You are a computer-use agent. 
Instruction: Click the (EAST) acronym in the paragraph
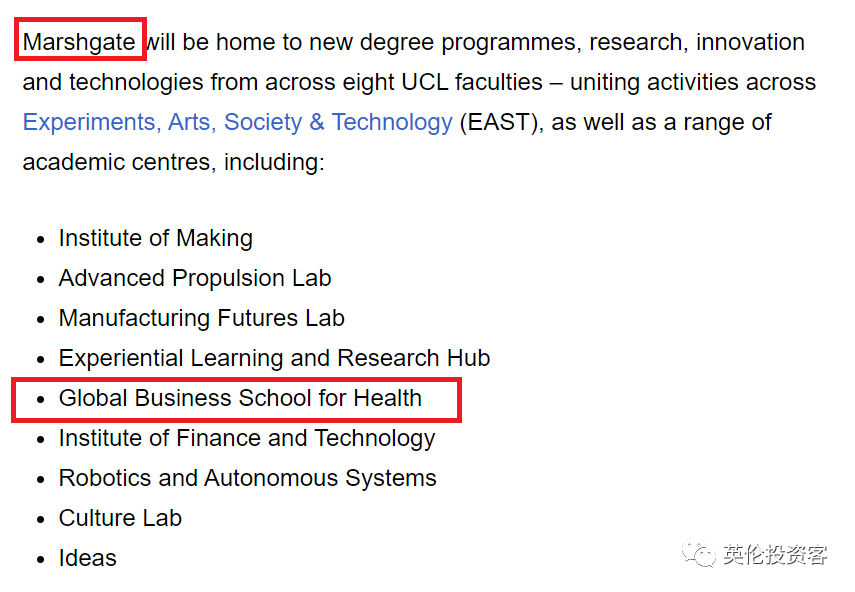[498, 122]
